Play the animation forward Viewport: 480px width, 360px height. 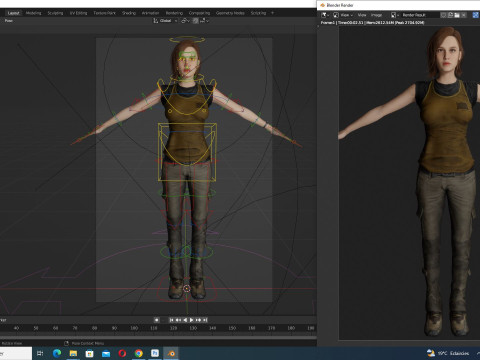pos(192,320)
